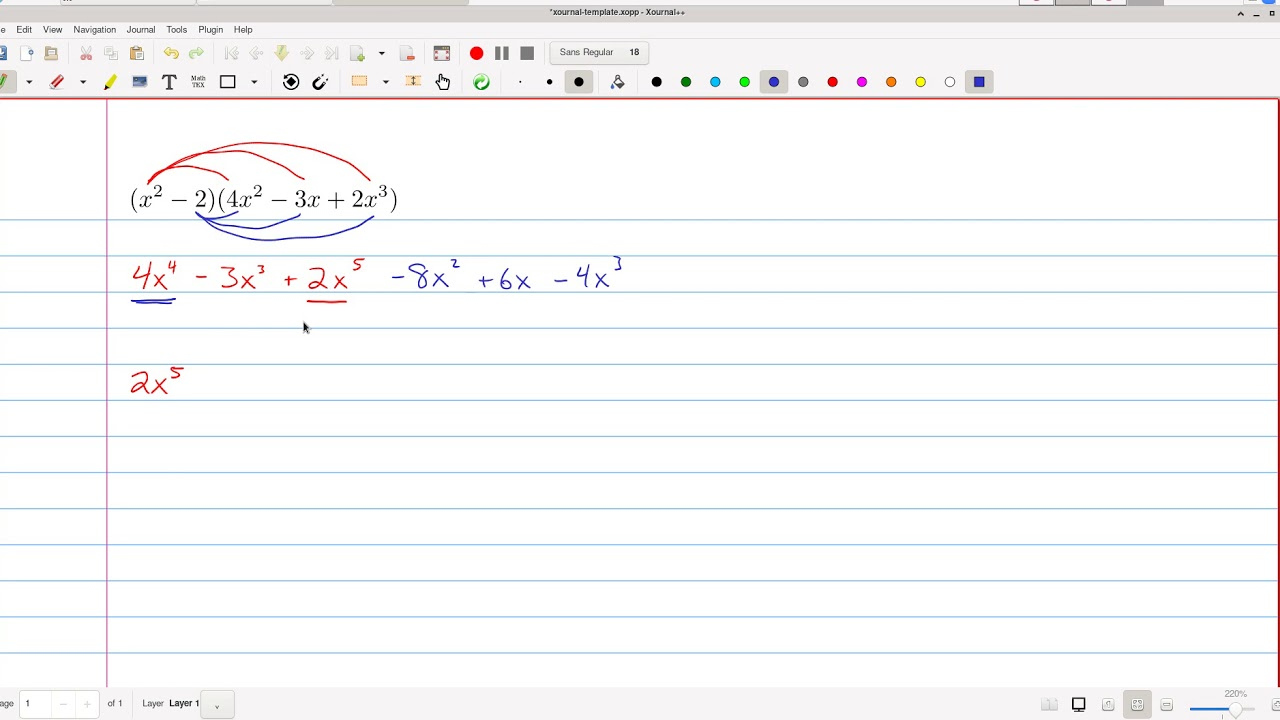The width and height of the screenshot is (1280, 720).
Task: Open the View menu
Action: coord(52,30)
